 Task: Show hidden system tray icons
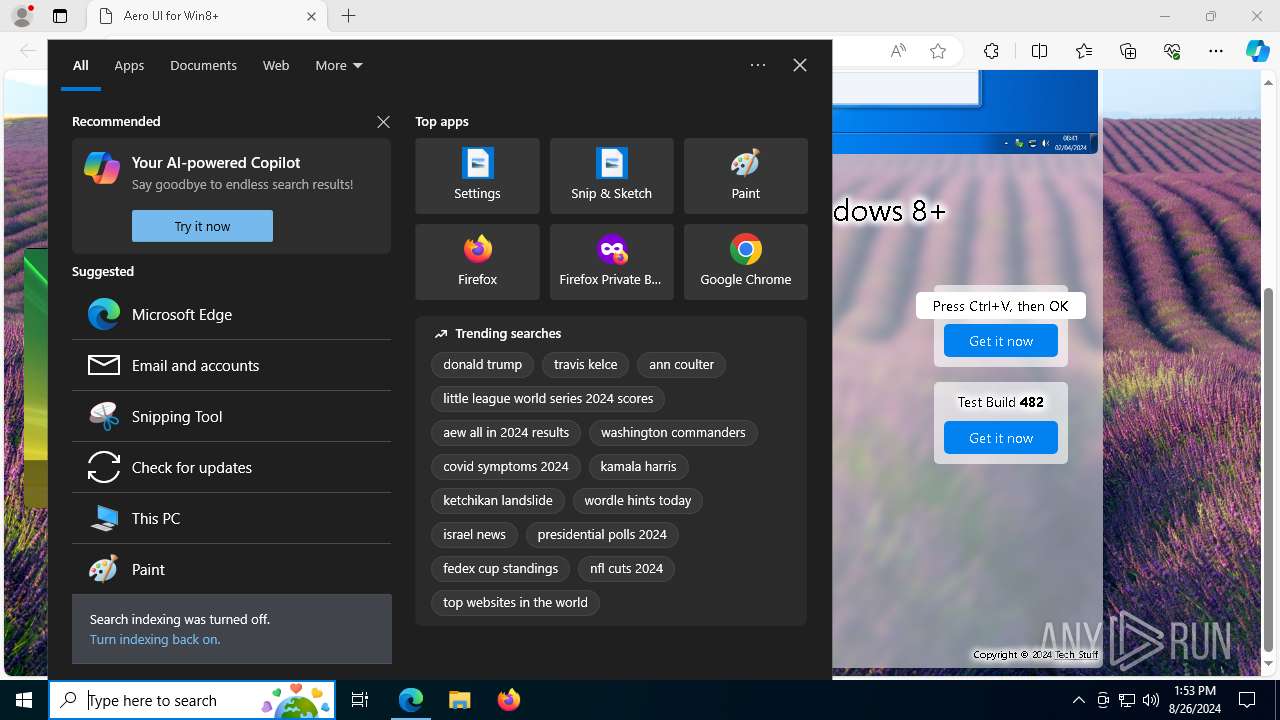(1078, 700)
